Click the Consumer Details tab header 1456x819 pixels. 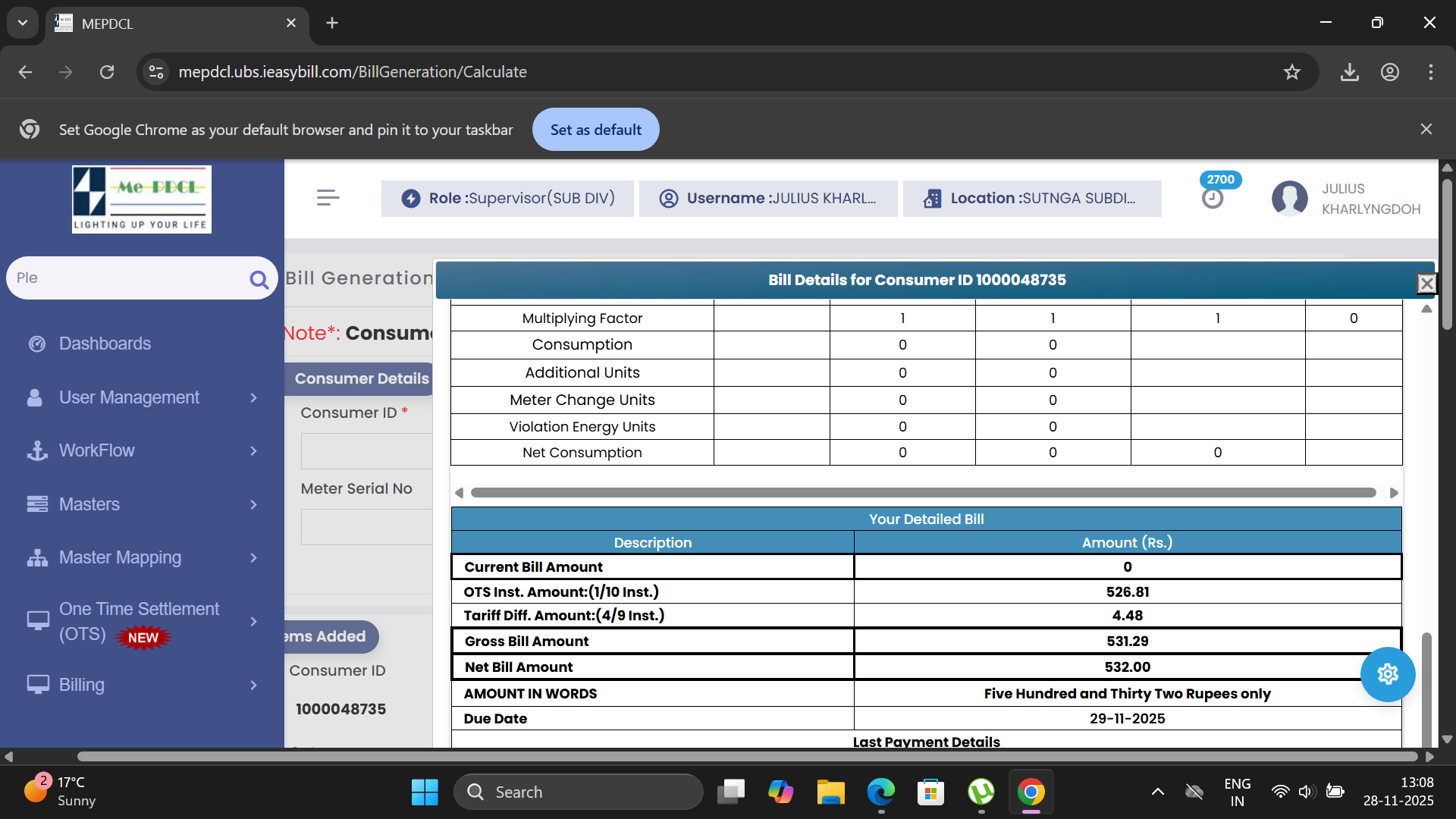361,378
